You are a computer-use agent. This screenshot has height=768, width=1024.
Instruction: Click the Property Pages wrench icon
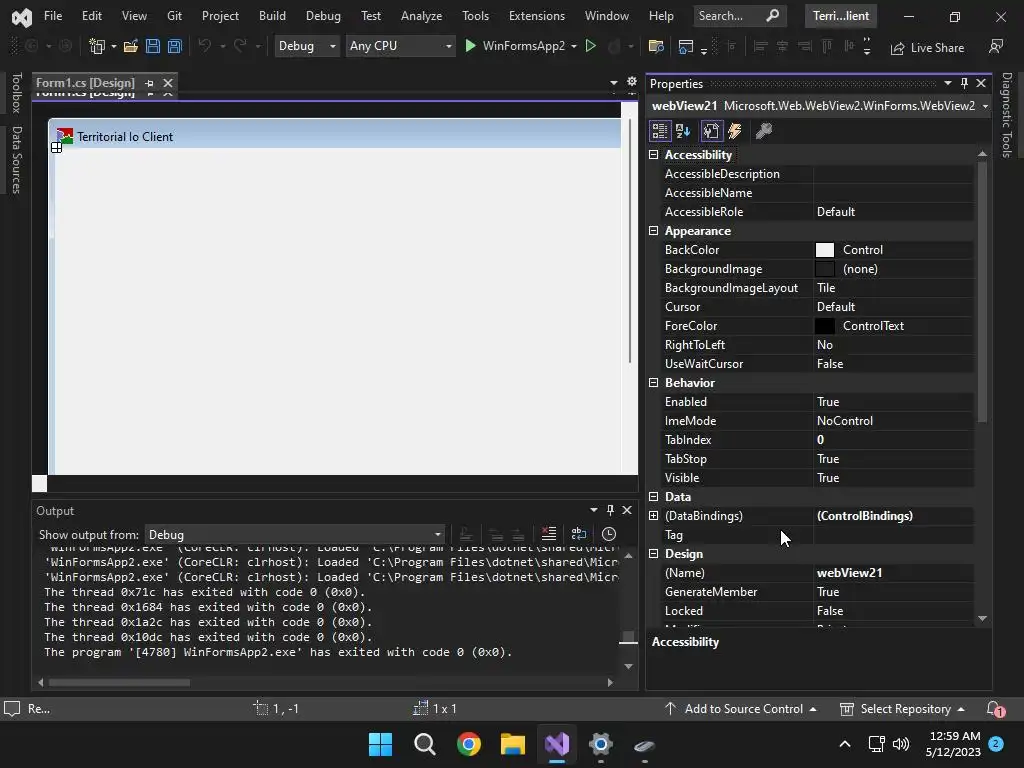click(x=763, y=131)
